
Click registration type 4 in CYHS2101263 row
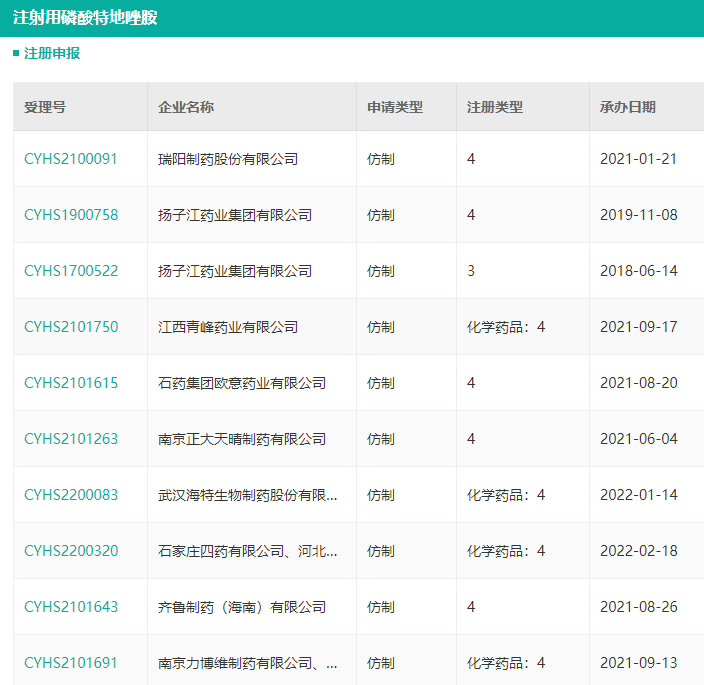coord(471,439)
